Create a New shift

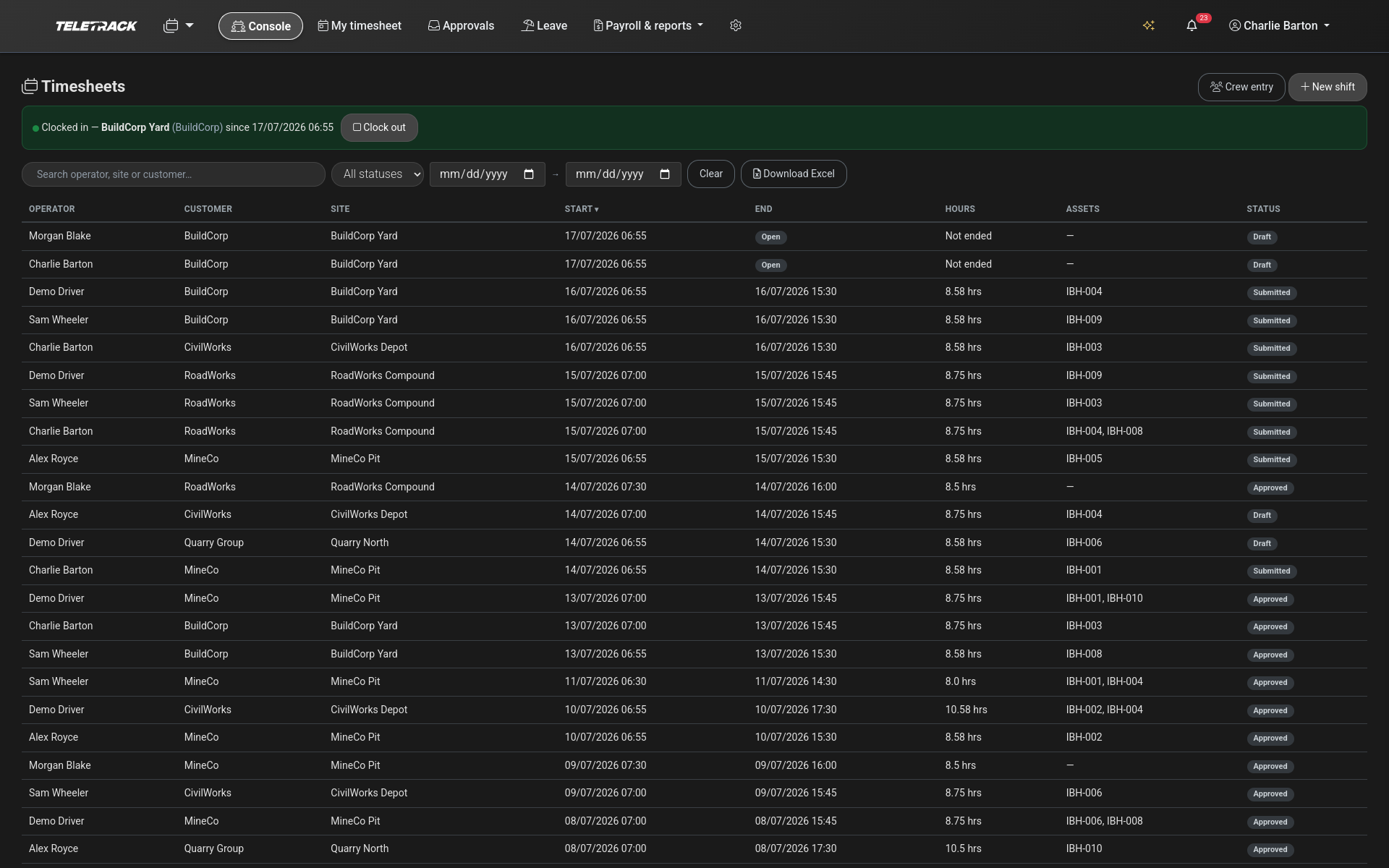coord(1328,87)
